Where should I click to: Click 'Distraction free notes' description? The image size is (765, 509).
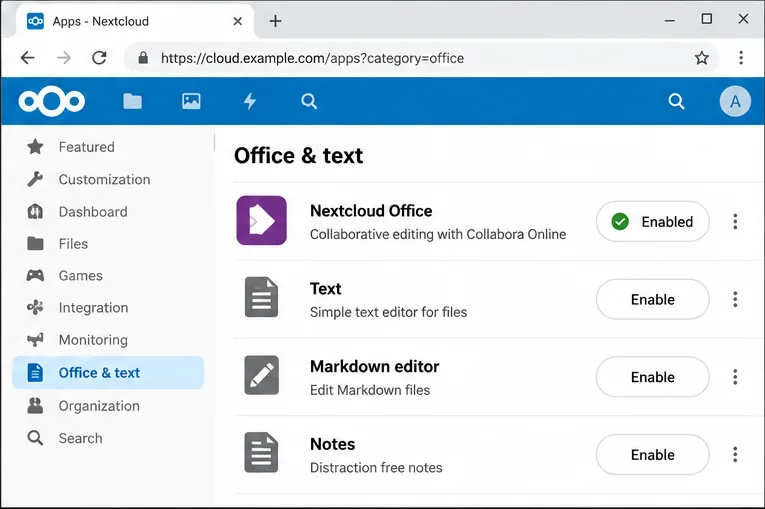pos(376,468)
